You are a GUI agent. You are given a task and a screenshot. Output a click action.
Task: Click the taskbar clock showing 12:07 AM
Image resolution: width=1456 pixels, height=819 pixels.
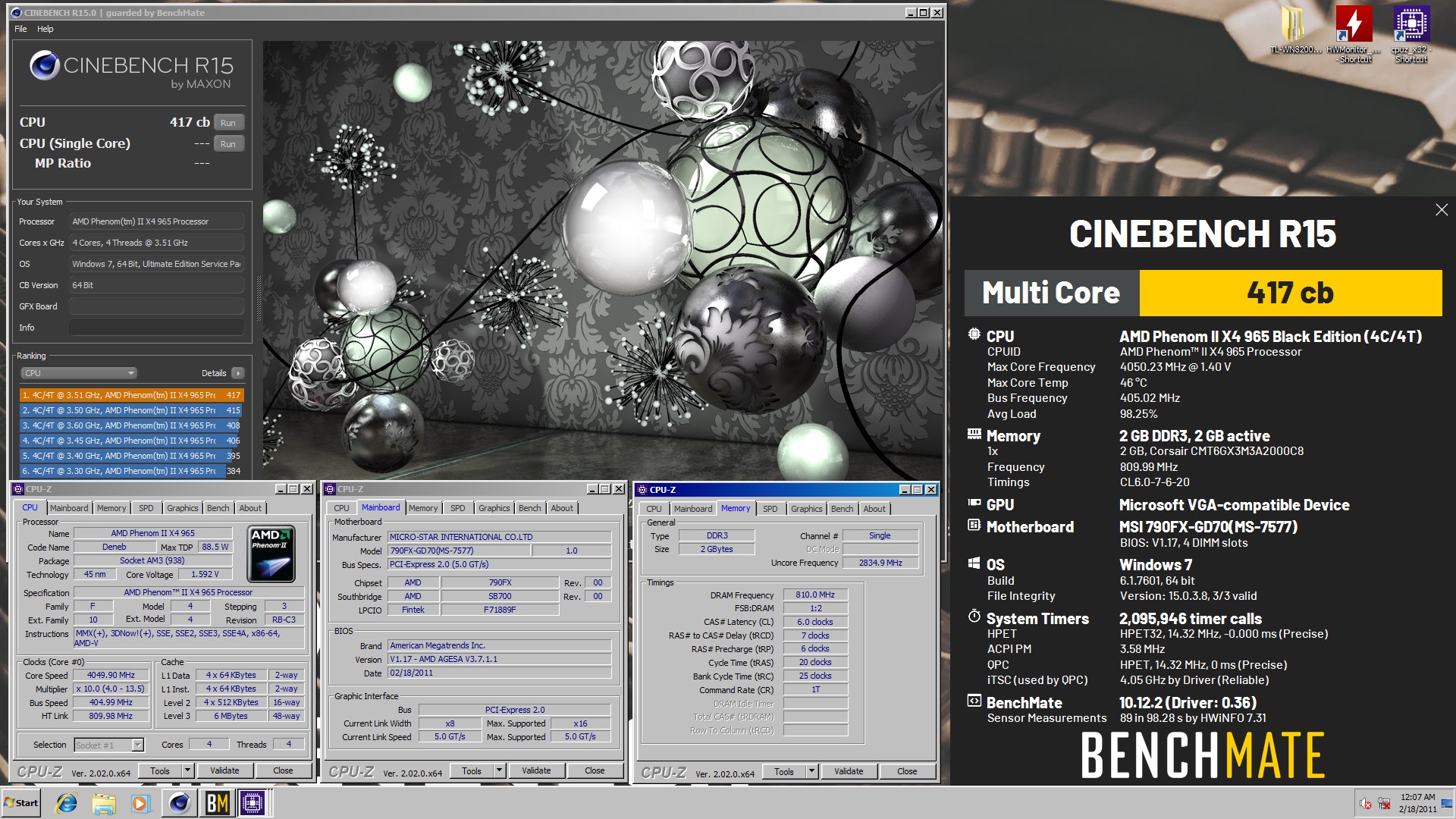[x=1417, y=803]
